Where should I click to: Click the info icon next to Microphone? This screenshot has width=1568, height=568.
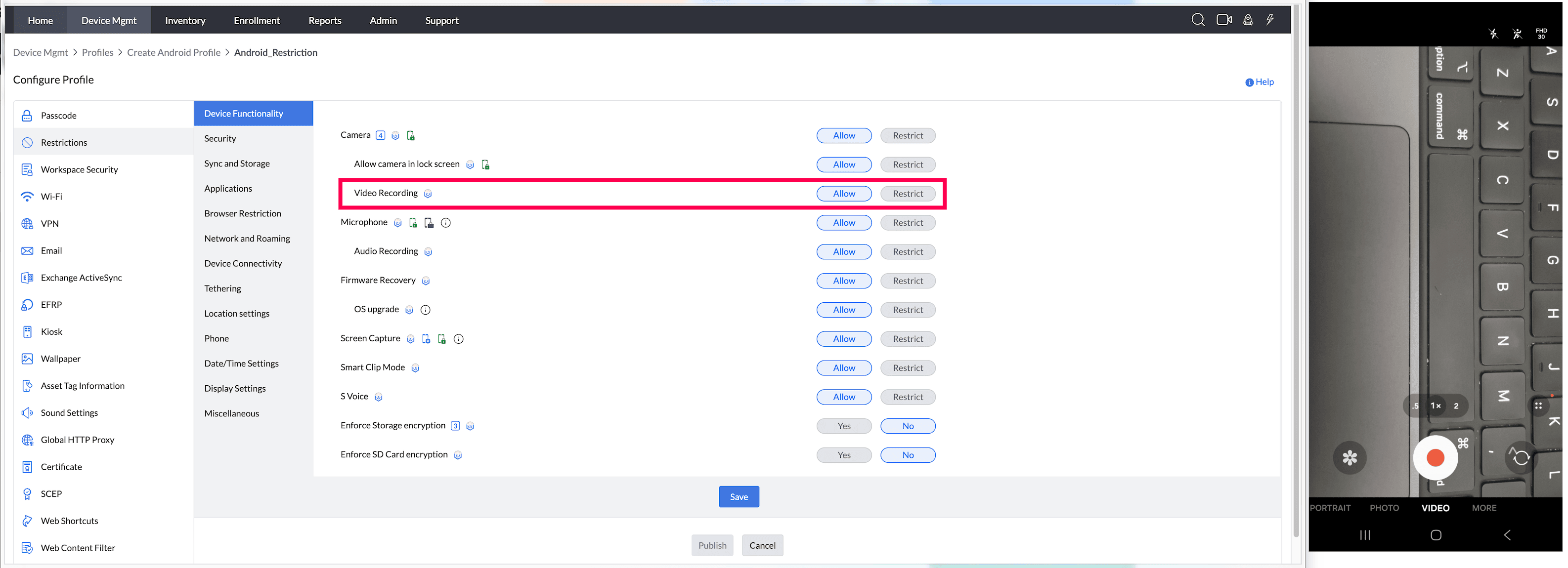click(445, 223)
